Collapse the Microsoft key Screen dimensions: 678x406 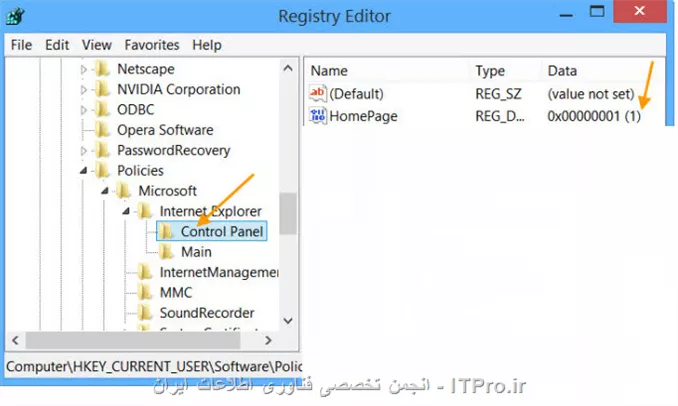tap(105, 191)
